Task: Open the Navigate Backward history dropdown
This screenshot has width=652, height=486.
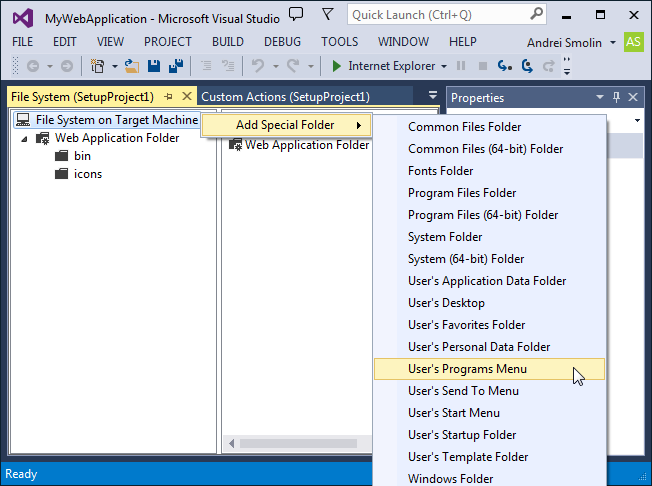Action: click(x=49, y=67)
